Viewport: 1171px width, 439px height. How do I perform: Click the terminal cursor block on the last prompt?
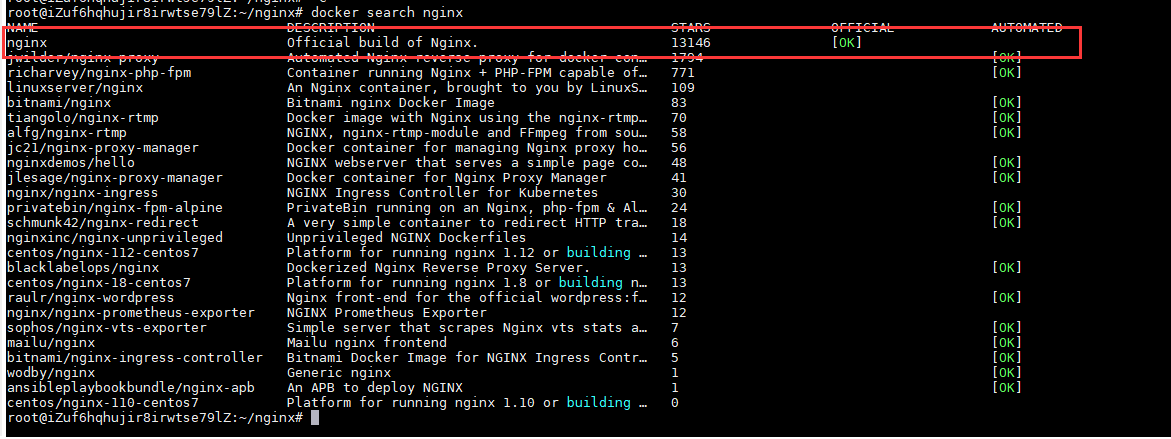[x=314, y=417]
